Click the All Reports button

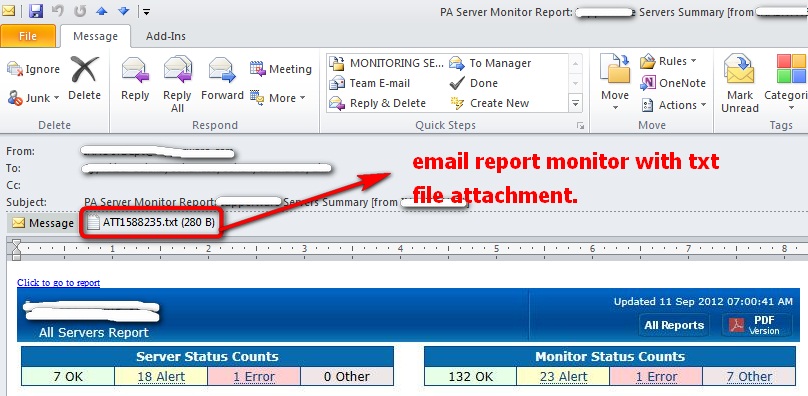click(x=674, y=325)
